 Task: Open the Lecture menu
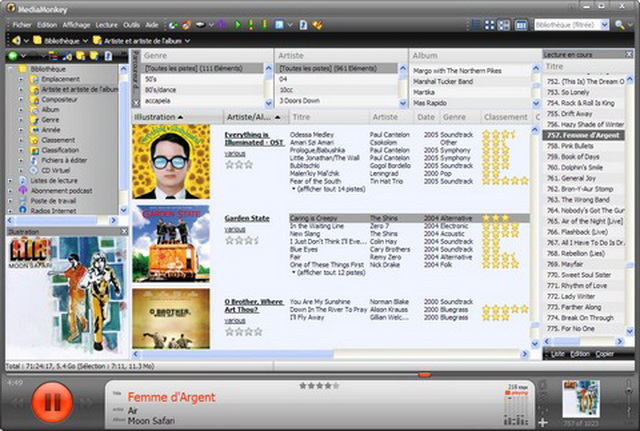107,25
